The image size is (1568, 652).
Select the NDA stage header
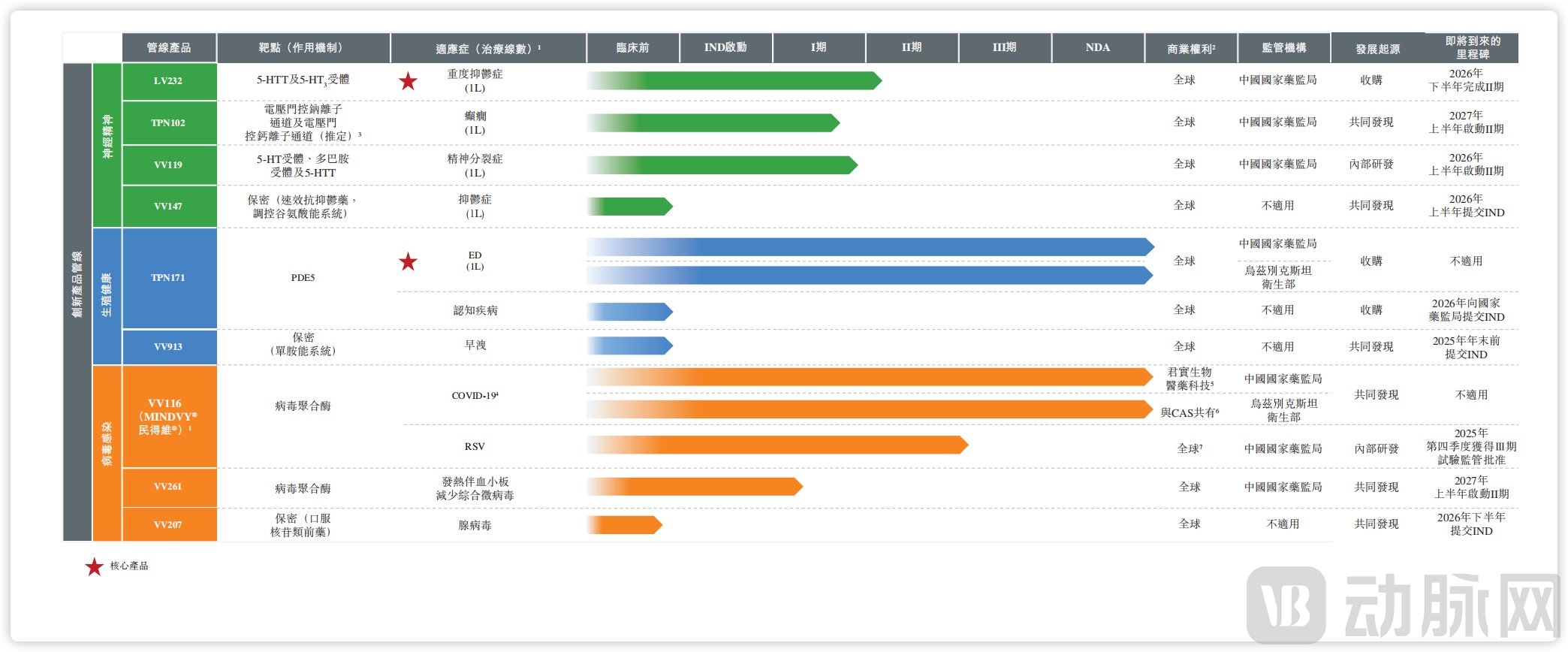coord(1098,47)
